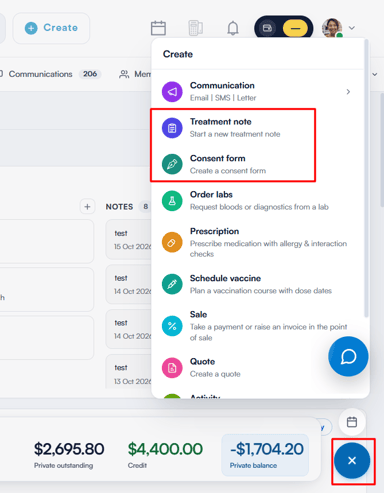This screenshot has height=493, width=384.
Task: Click the Treatment note clipboard icon
Action: 172,128
